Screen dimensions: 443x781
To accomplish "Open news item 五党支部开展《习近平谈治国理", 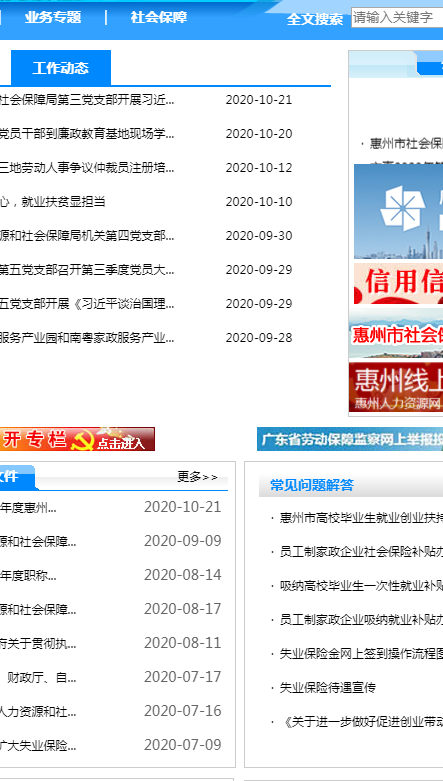I will pyautogui.click(x=87, y=303).
